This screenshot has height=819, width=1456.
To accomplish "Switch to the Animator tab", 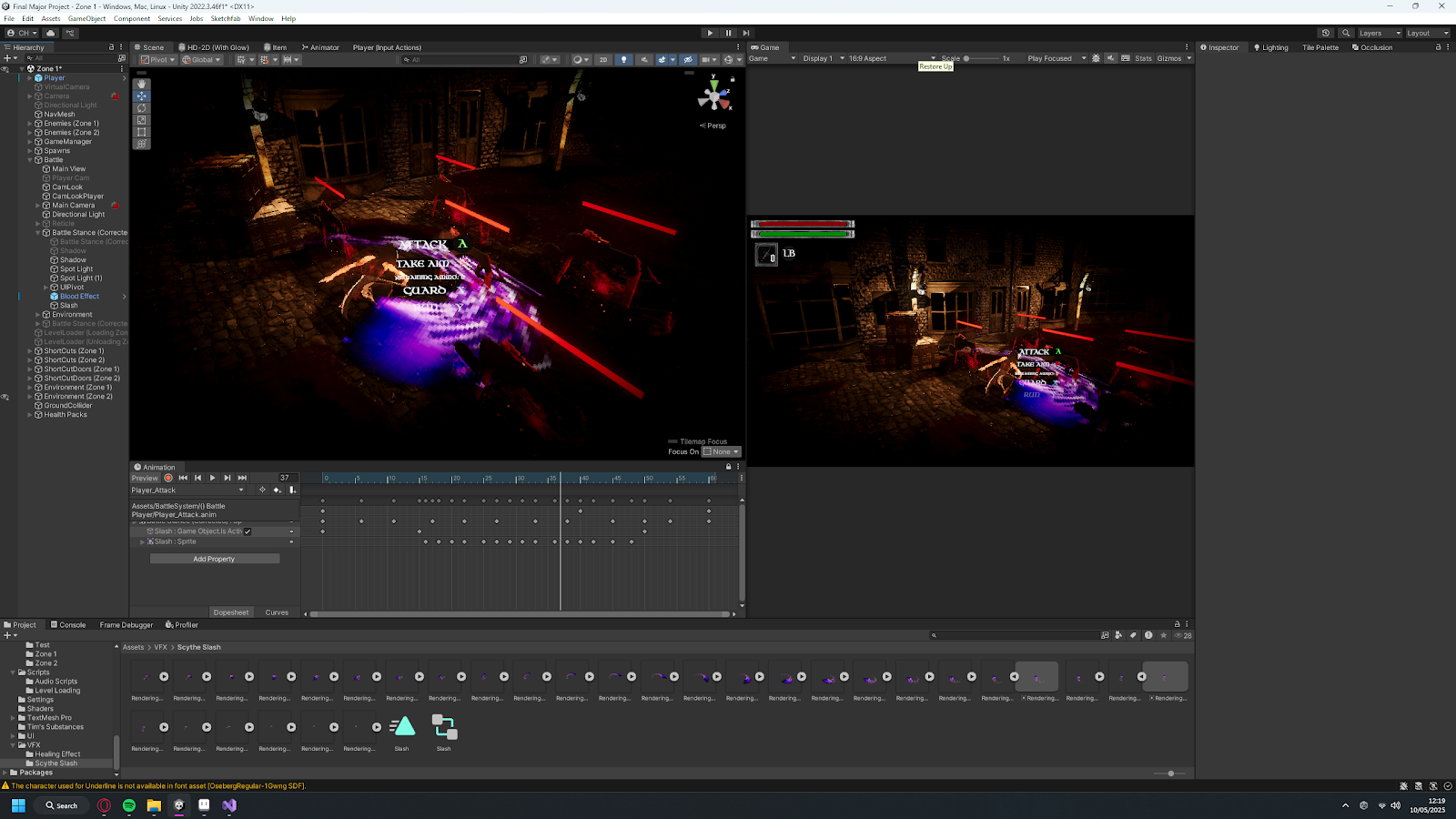I will (320, 47).
